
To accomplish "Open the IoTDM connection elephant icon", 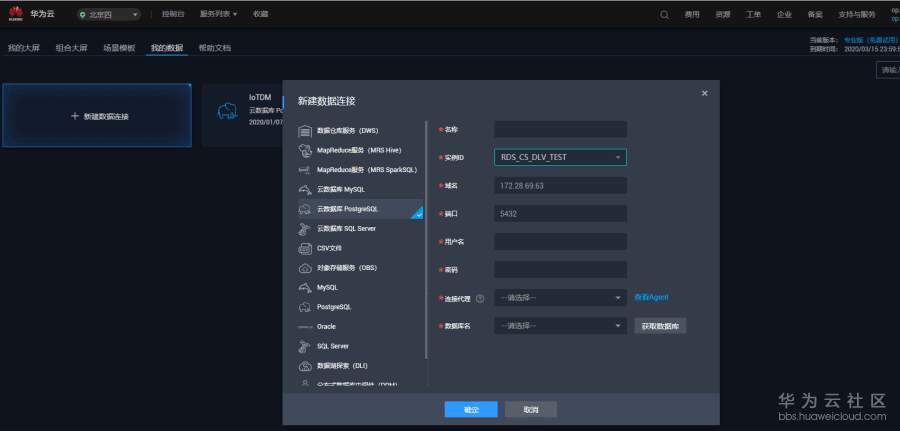I will (227, 111).
